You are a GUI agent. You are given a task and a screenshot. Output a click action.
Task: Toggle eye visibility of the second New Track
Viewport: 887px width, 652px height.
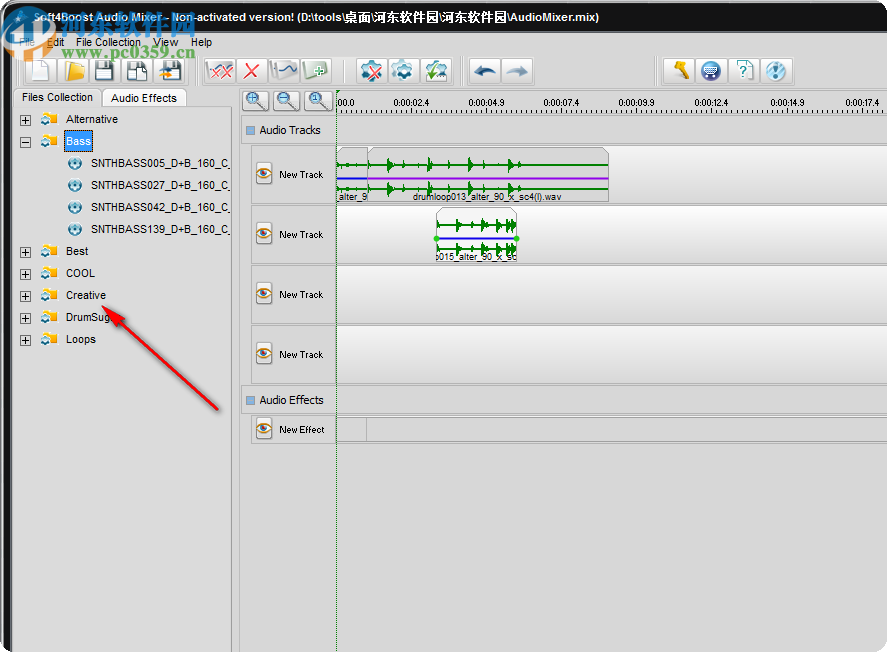pos(264,234)
